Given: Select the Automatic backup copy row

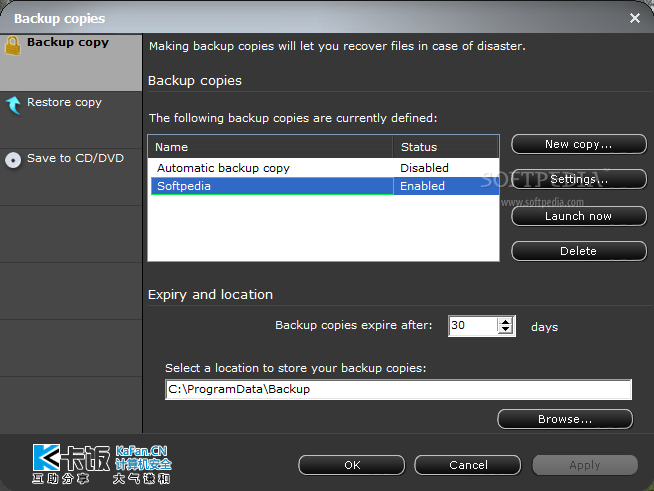Looking at the screenshot, I should coord(323,168).
